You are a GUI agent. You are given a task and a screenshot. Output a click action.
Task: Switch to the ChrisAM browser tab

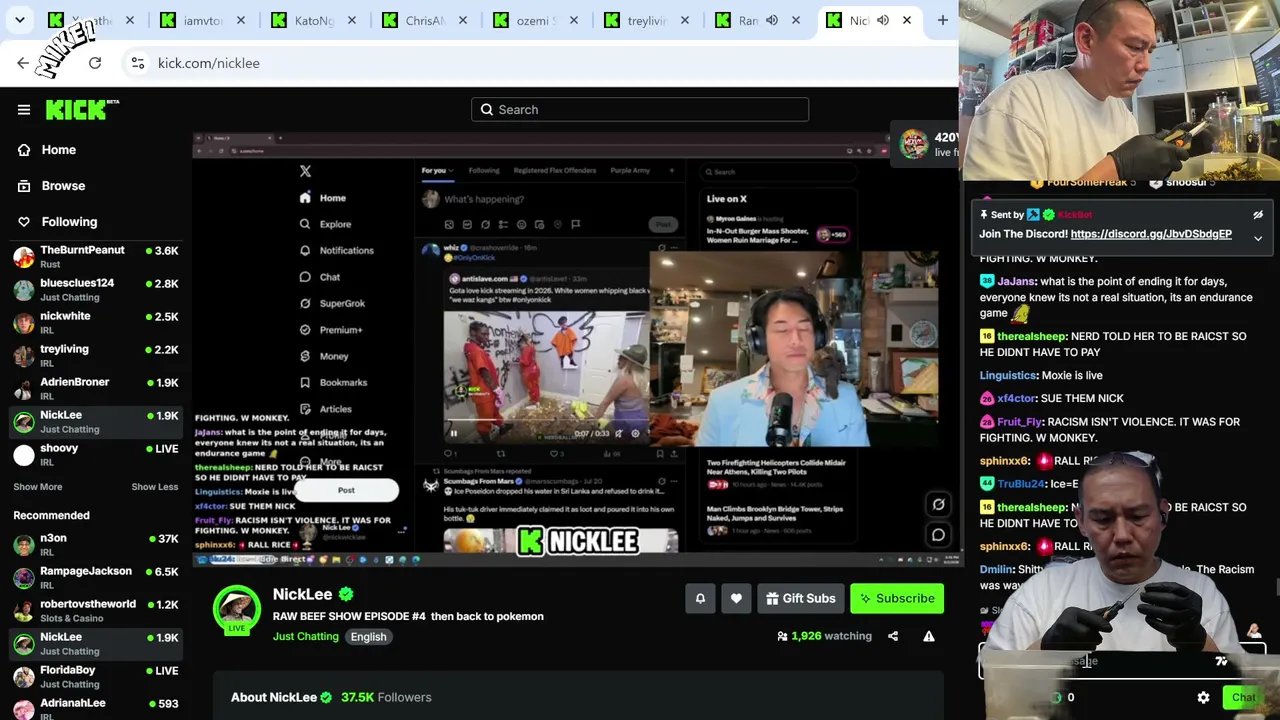click(425, 20)
